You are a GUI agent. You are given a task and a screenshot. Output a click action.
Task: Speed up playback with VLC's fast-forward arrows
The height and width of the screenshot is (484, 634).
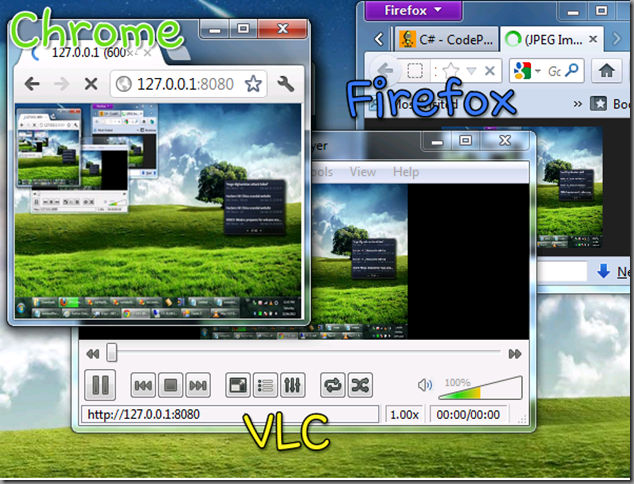515,354
